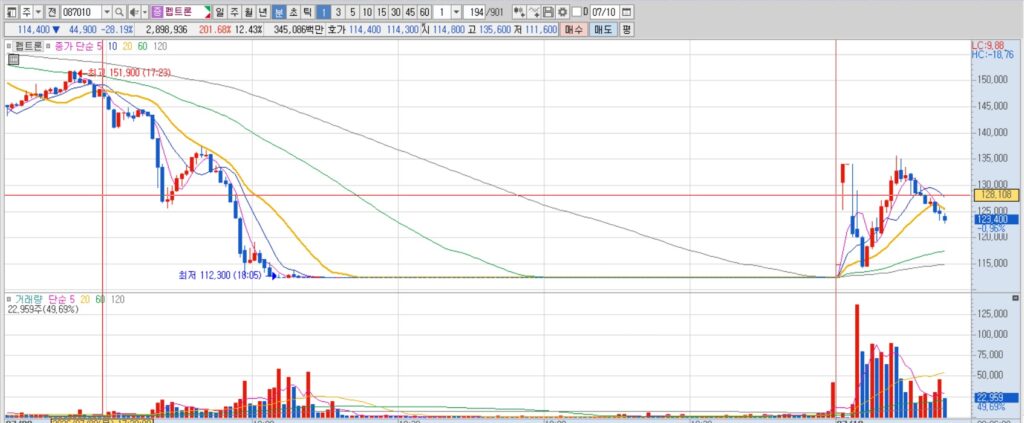Viewport: 1024px width, 423px height.
Task: Open the 주 market type dropdown arrow
Action: click(39, 12)
